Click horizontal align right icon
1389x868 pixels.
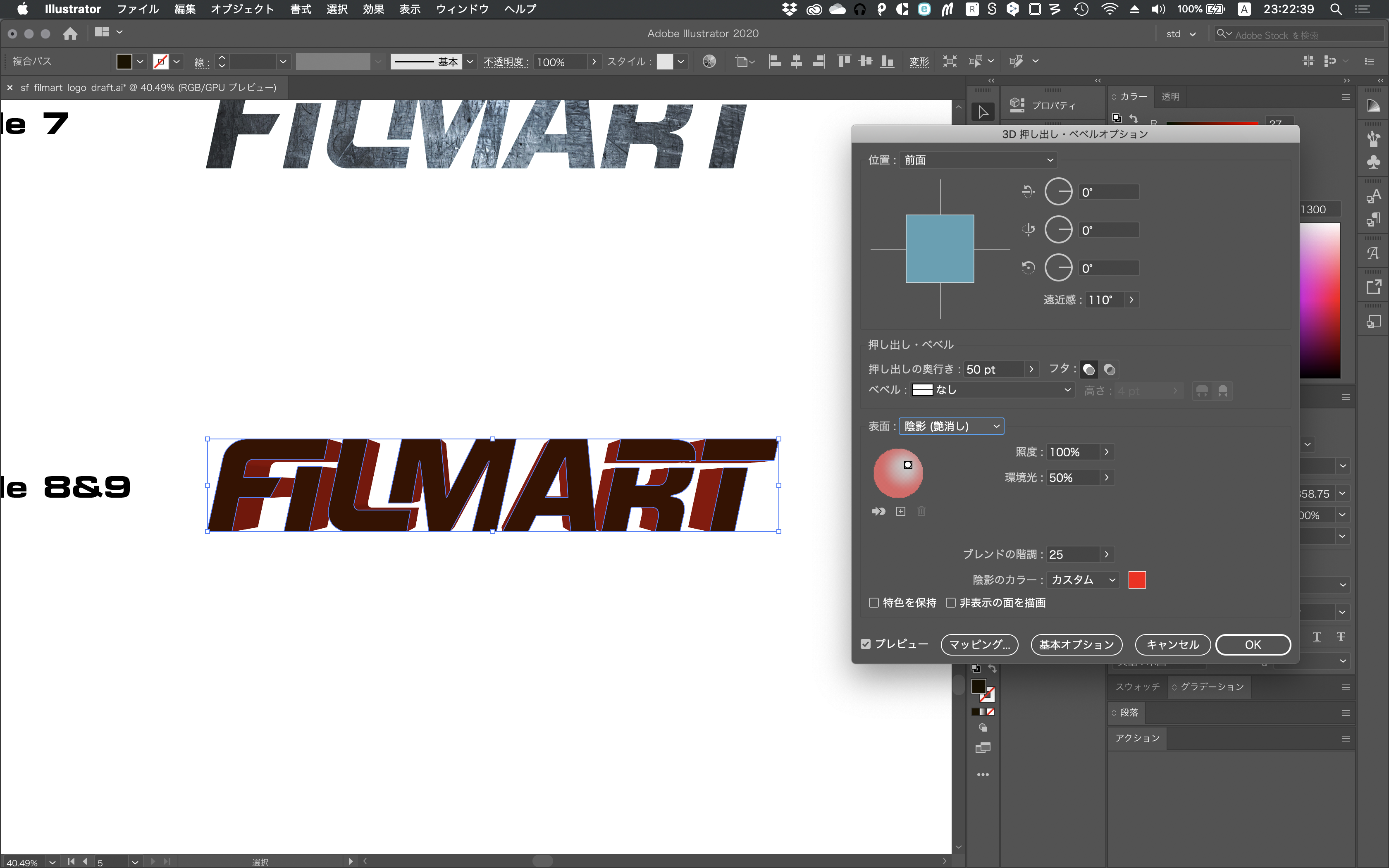(x=819, y=62)
